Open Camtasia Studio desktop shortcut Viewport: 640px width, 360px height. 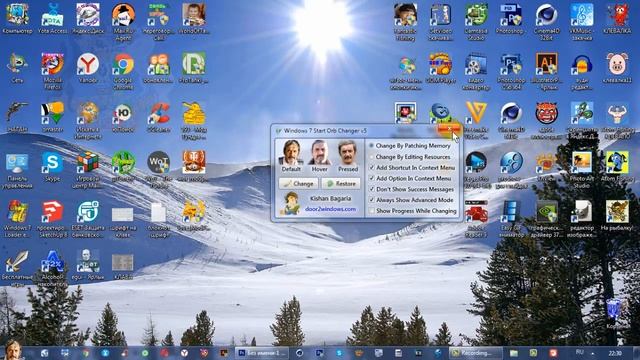[476, 22]
